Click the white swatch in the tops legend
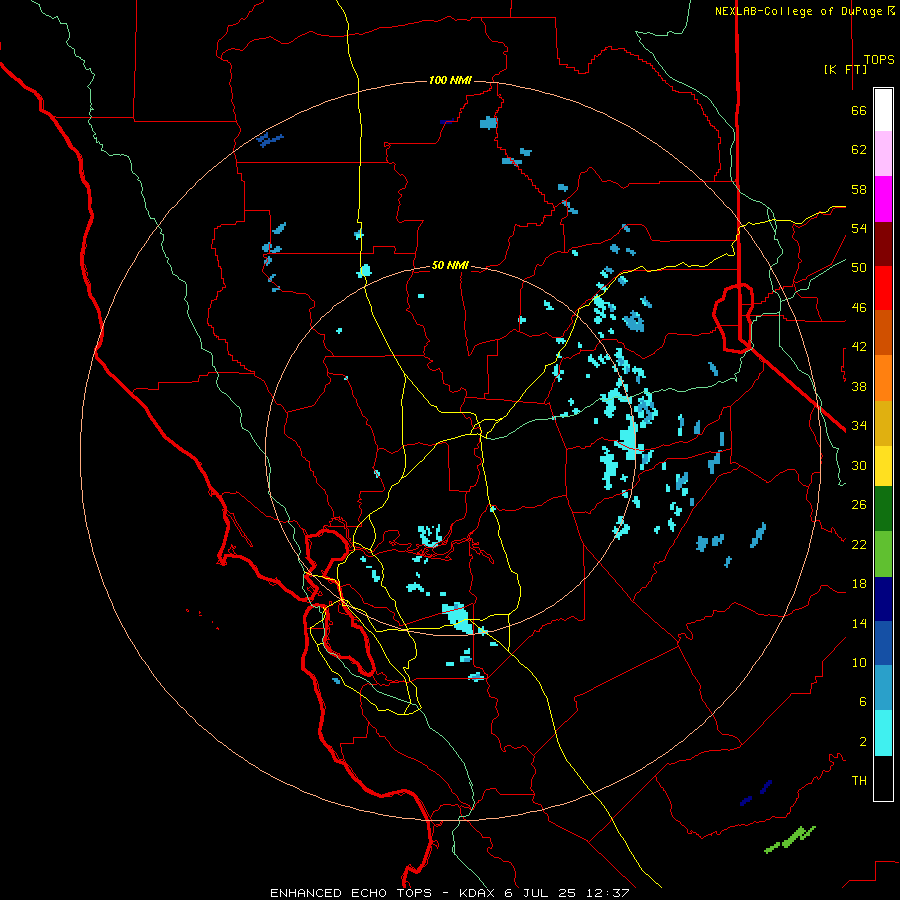This screenshot has height=900, width=900. point(883,110)
